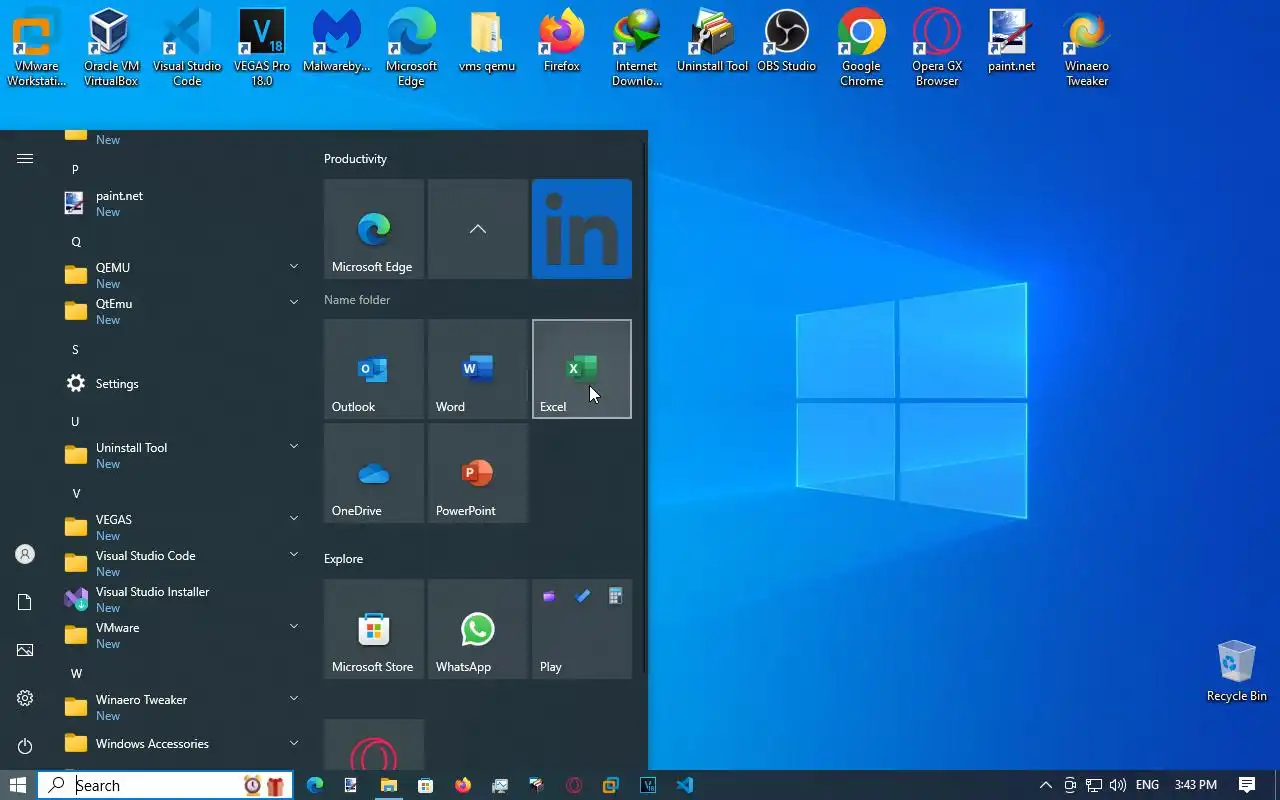This screenshot has height=800, width=1280.
Task: Open the VEGAS Pro taskbar icon
Action: point(647,785)
